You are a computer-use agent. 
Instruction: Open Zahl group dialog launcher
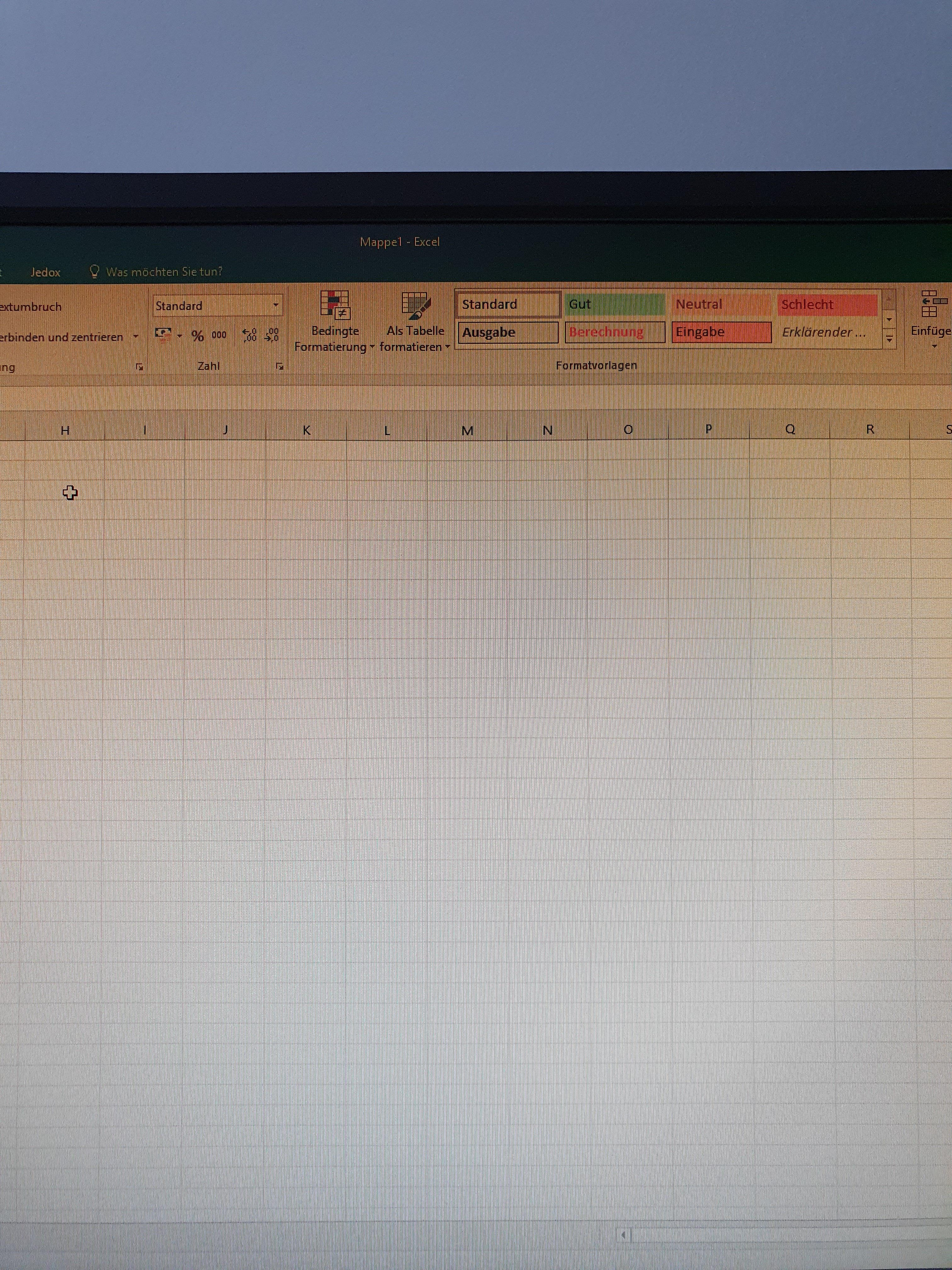tap(280, 366)
